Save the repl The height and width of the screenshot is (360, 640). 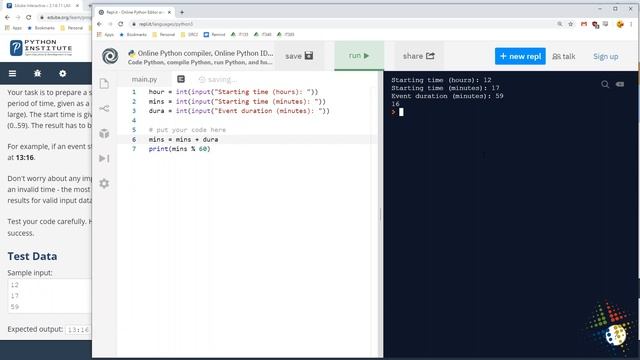tap(299, 56)
